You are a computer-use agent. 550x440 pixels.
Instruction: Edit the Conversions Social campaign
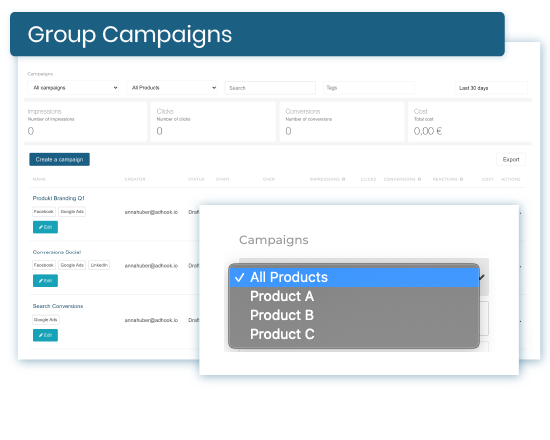pyautogui.click(x=45, y=281)
